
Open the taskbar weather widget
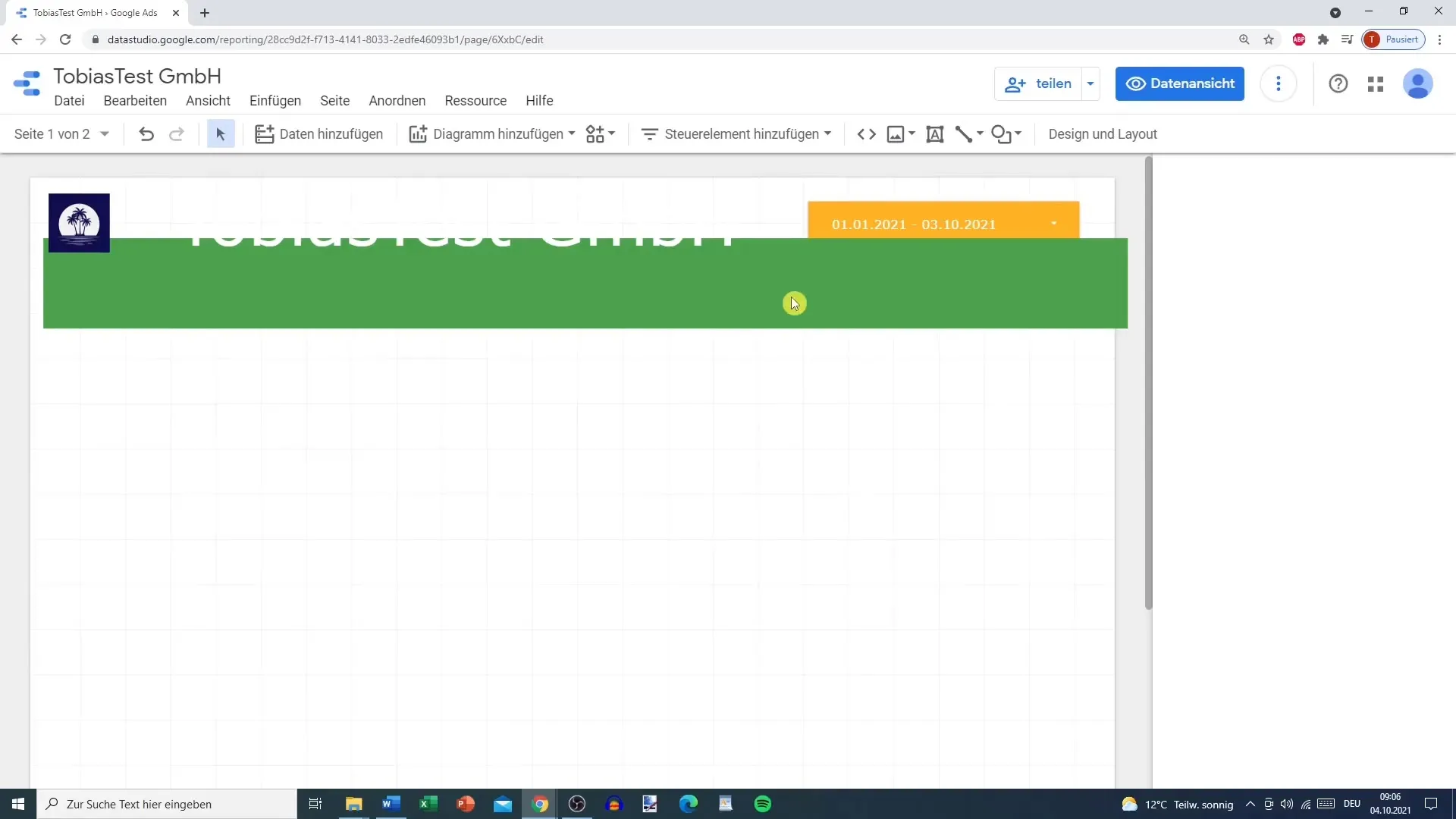pyautogui.click(x=1178, y=804)
